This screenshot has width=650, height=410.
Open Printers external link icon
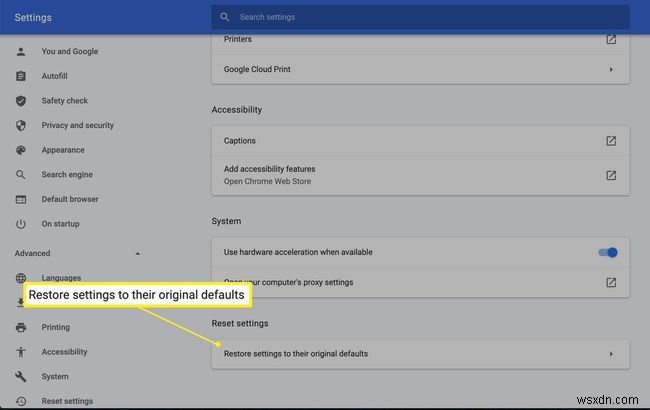(611, 39)
